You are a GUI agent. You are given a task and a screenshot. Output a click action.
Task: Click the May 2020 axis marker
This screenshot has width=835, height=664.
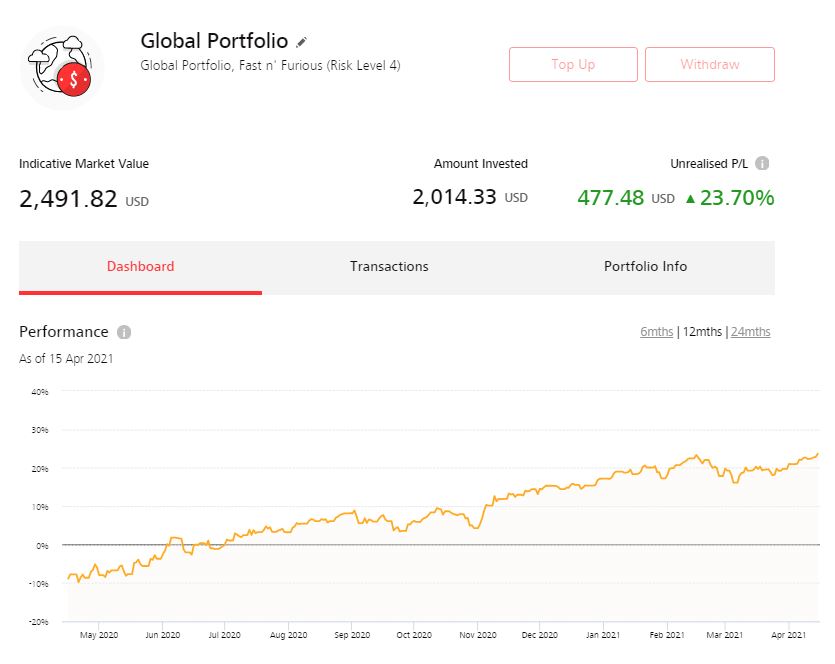tap(99, 635)
